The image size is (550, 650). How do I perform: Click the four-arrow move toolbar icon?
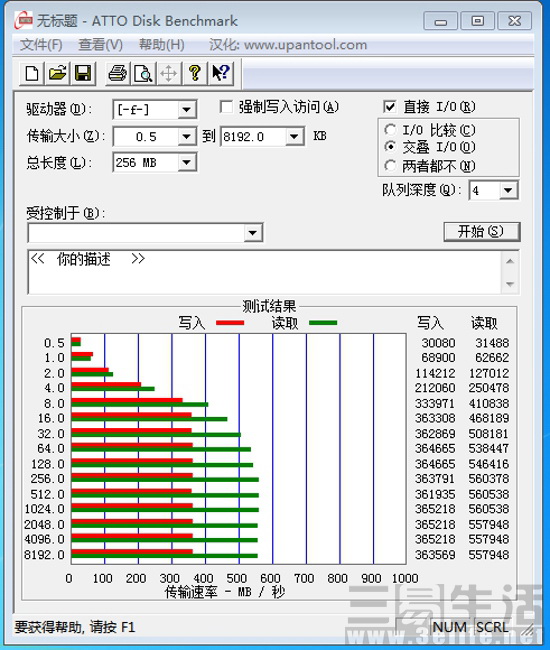(169, 74)
